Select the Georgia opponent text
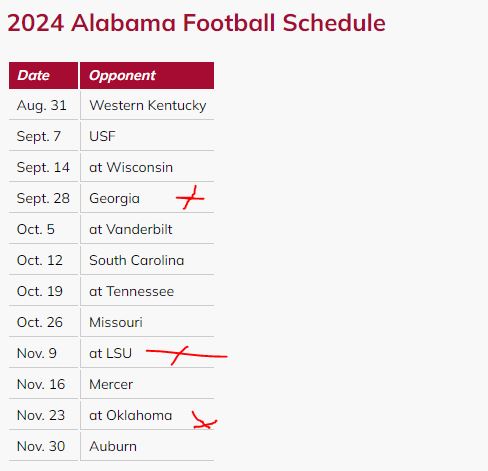The width and height of the screenshot is (488, 471). (114, 199)
